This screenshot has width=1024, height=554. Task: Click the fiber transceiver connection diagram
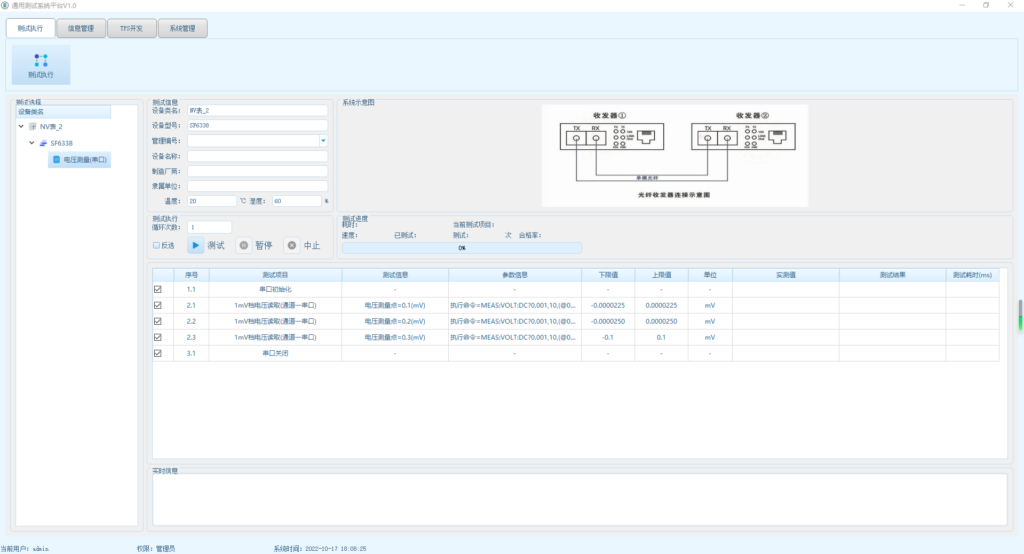point(674,155)
